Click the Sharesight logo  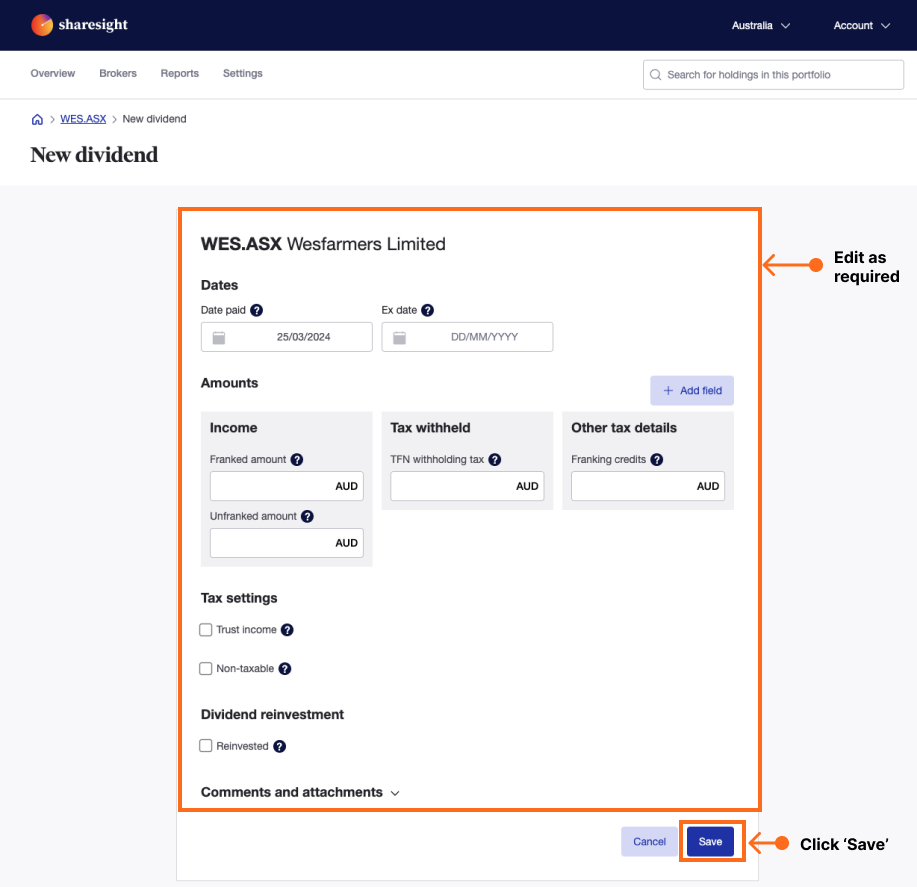[79, 25]
